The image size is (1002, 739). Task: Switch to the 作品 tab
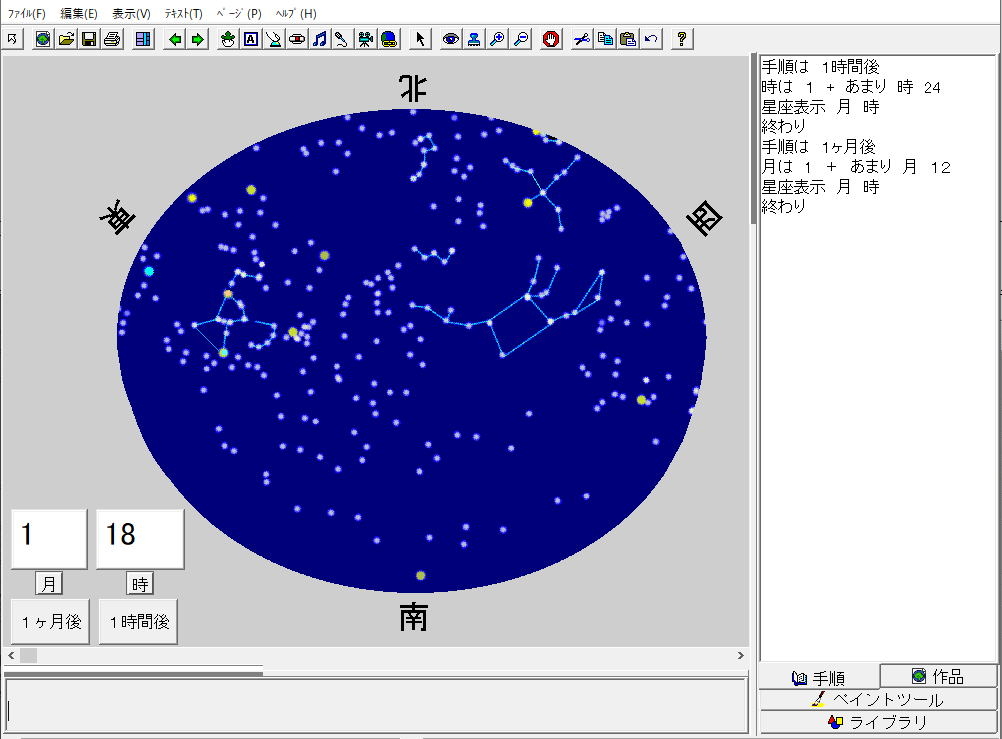pyautogui.click(x=938, y=677)
